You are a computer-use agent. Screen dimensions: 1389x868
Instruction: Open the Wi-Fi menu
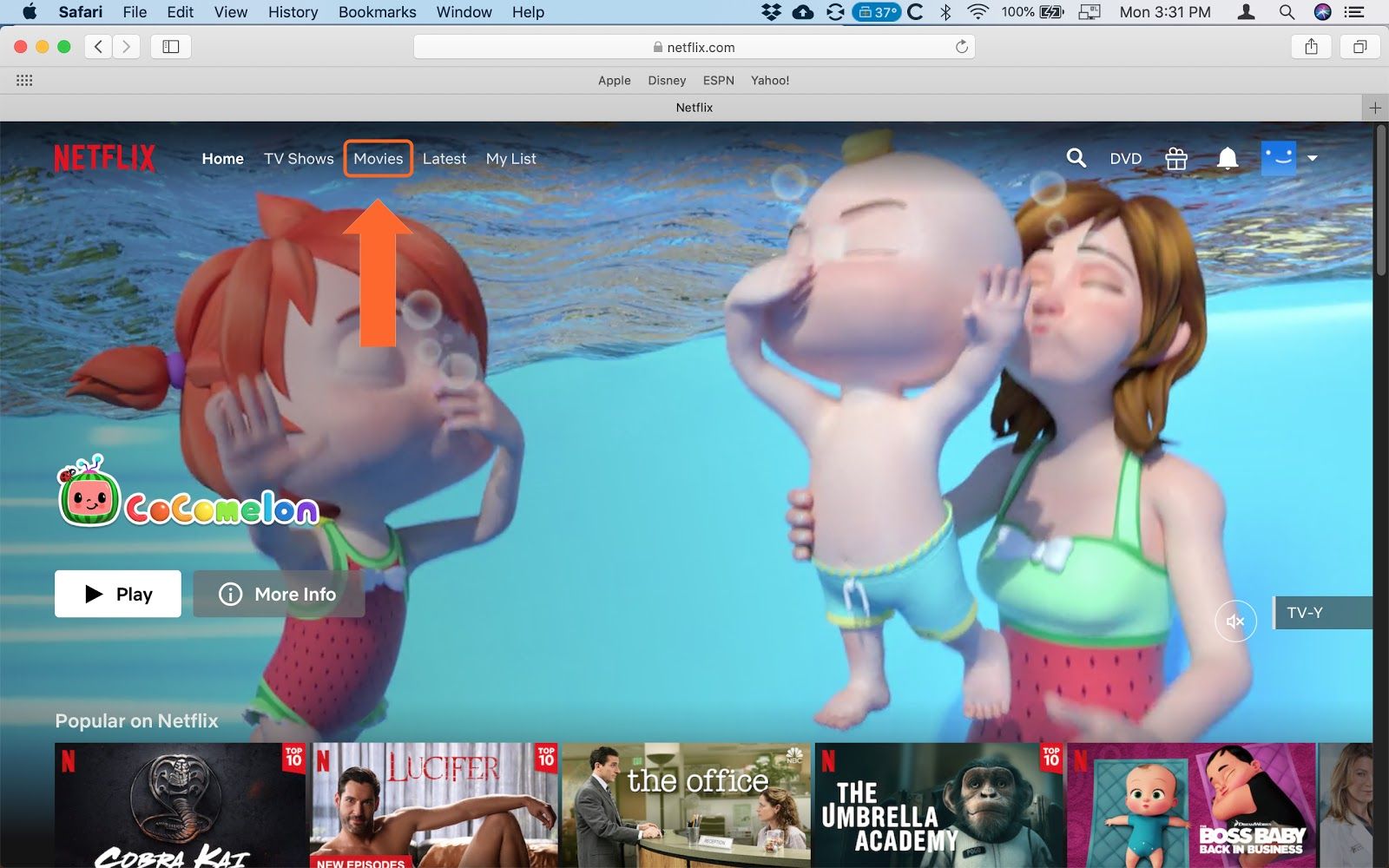pyautogui.click(x=978, y=12)
